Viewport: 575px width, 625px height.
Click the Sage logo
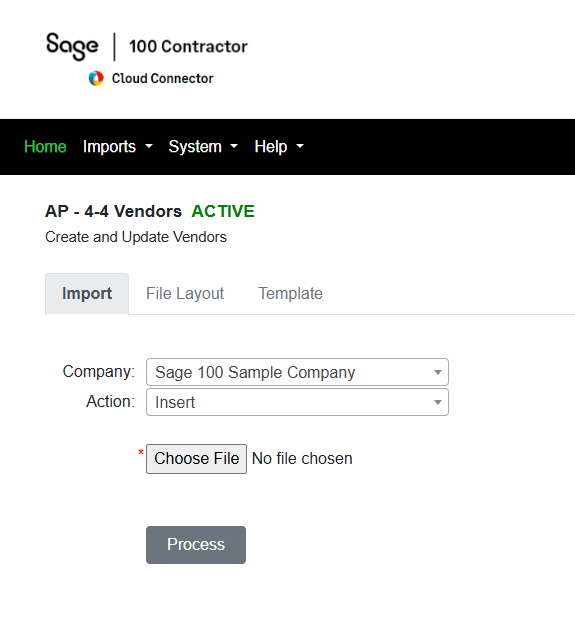point(72,47)
